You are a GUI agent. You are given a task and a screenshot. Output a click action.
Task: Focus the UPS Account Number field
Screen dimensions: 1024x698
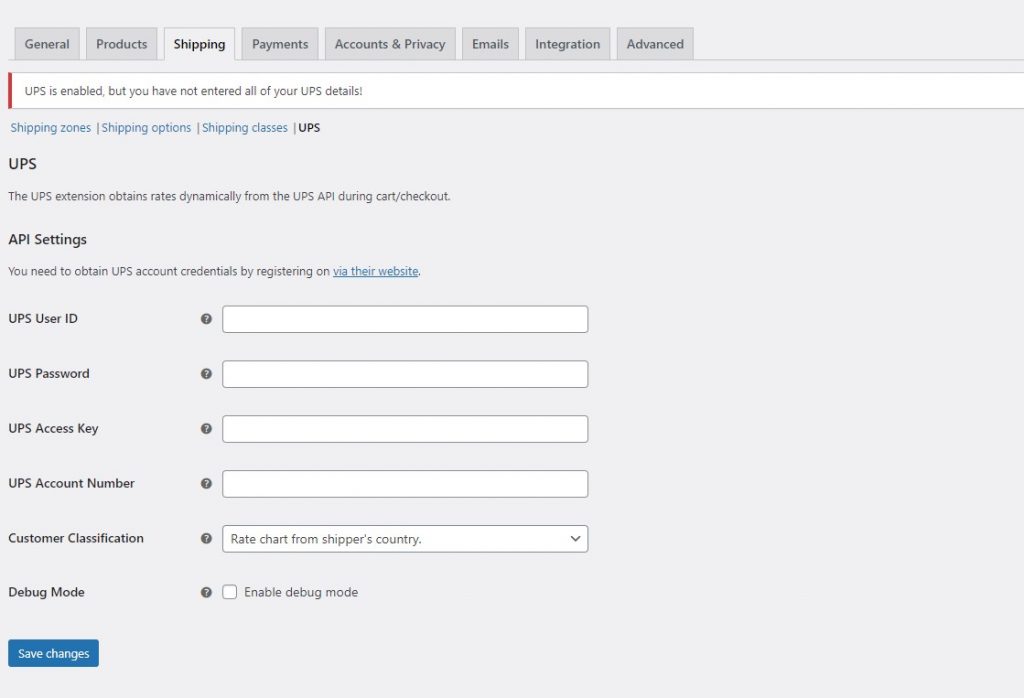405,484
